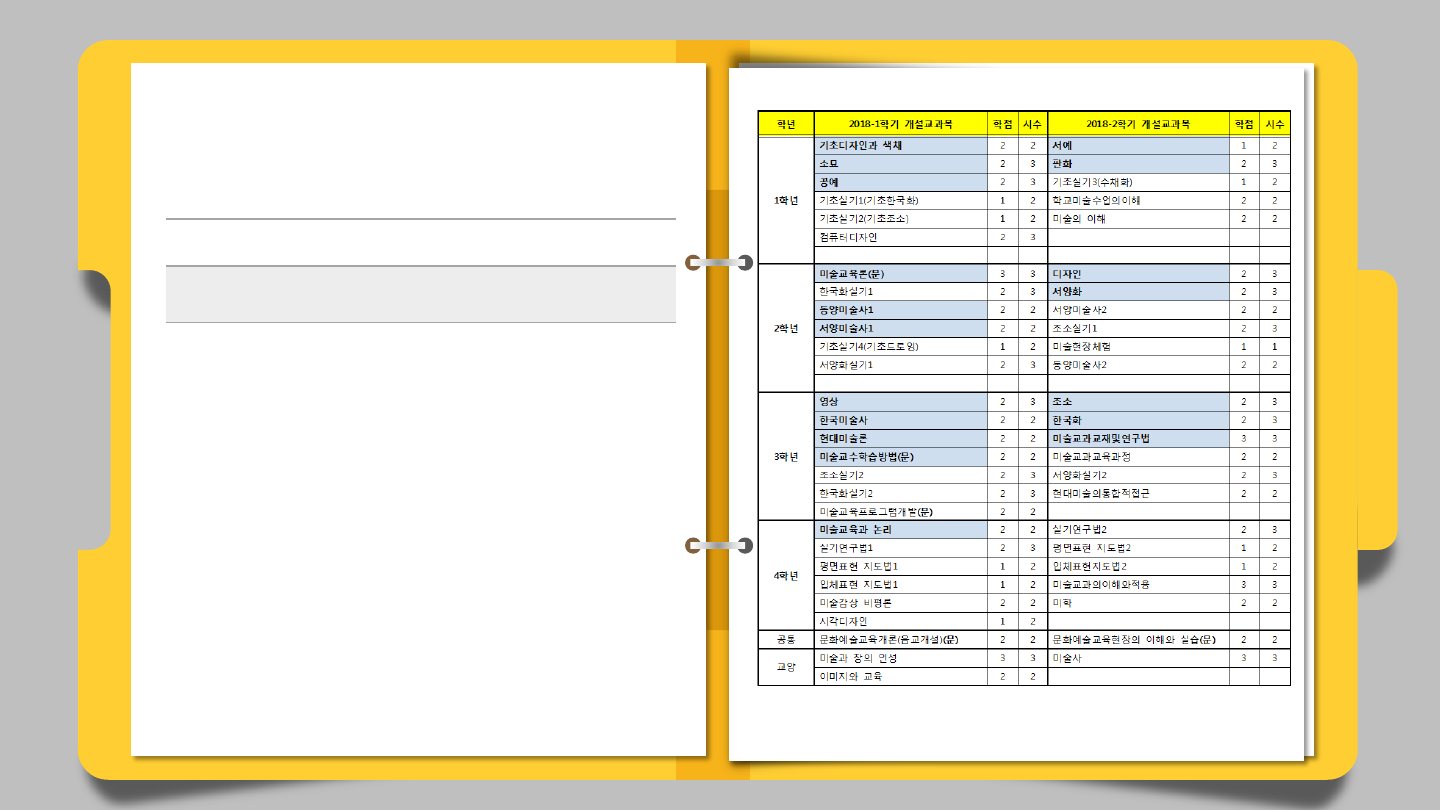Select the left-side folder notch tab

tap(95, 409)
